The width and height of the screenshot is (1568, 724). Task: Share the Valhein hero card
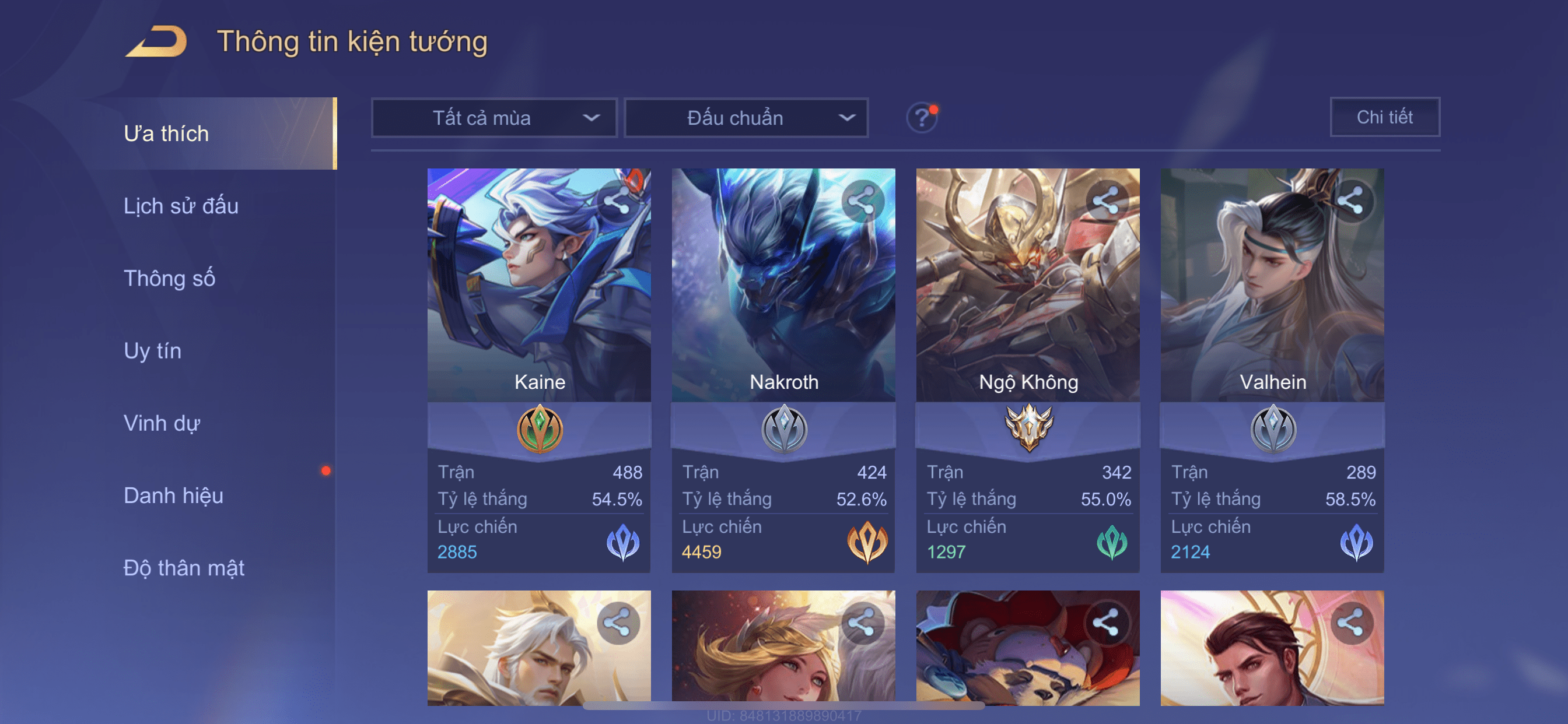tap(1350, 201)
